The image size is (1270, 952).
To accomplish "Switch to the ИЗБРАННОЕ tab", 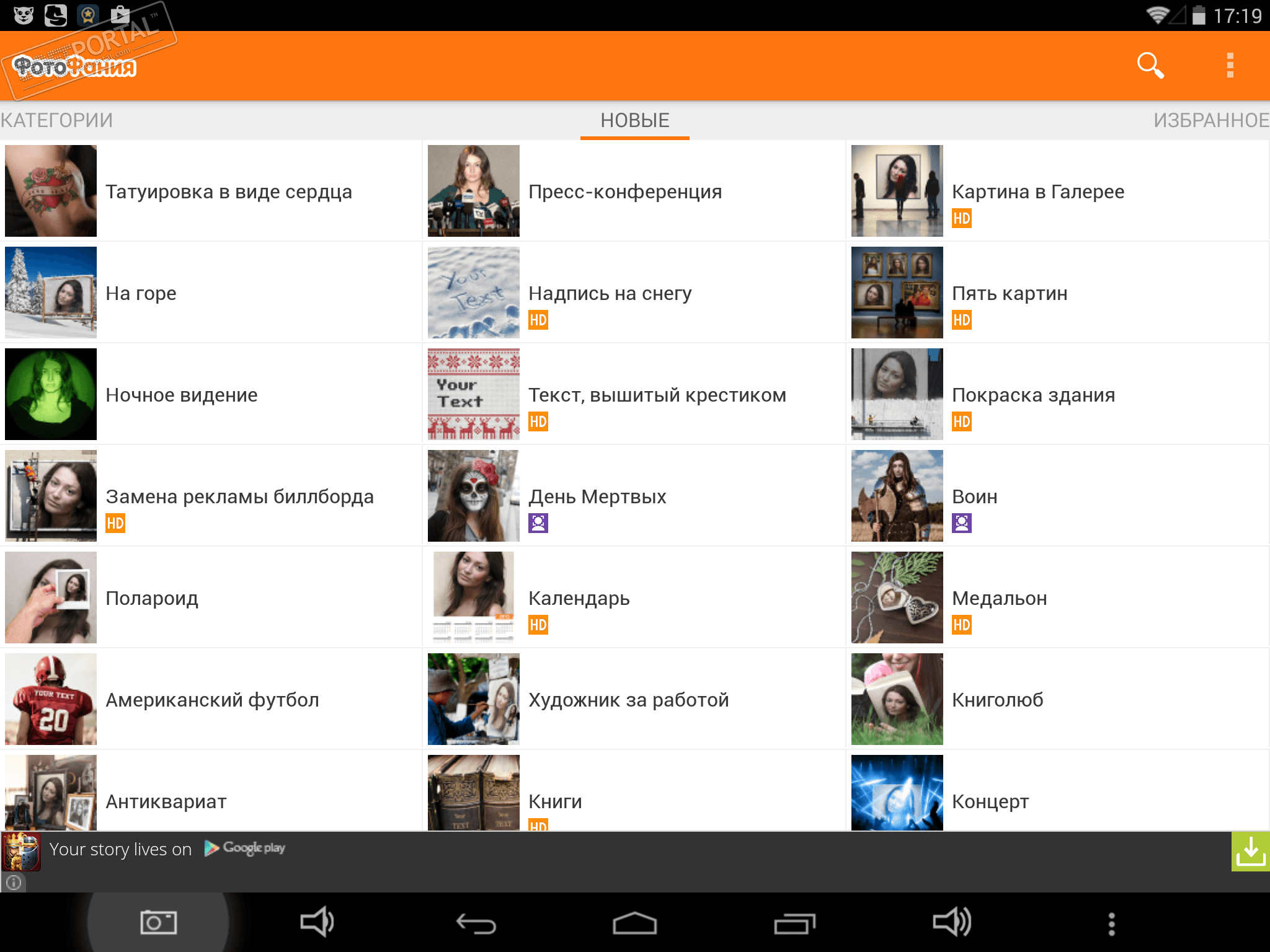I will click(x=1210, y=120).
